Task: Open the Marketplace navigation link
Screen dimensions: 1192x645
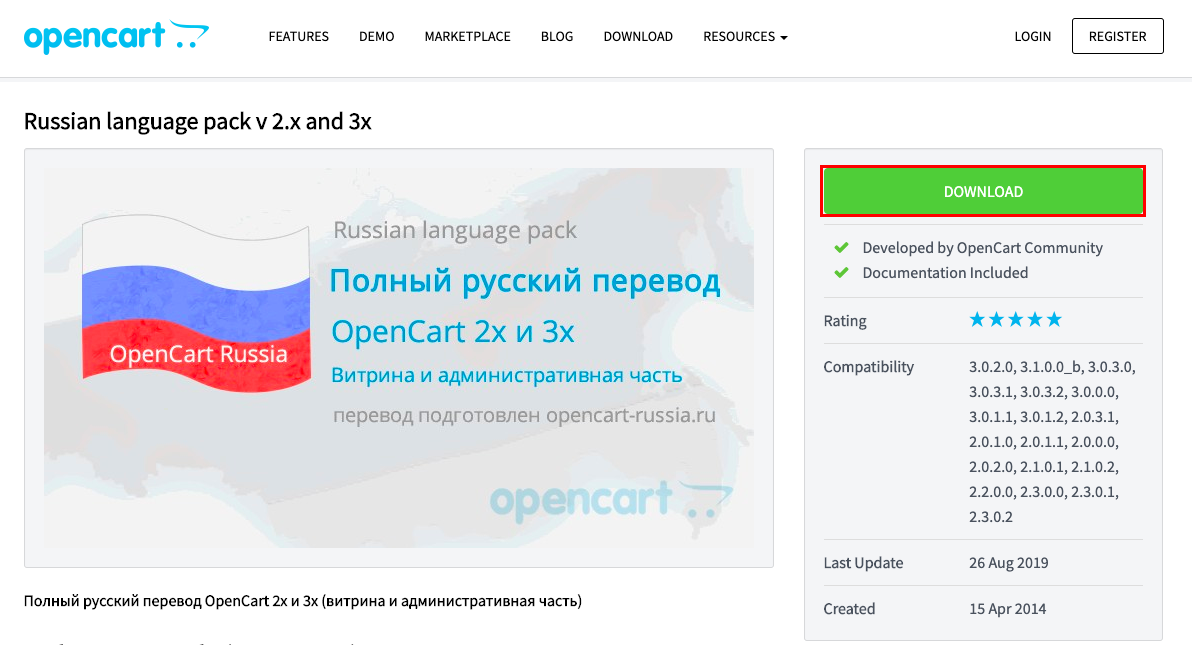Action: pos(468,37)
